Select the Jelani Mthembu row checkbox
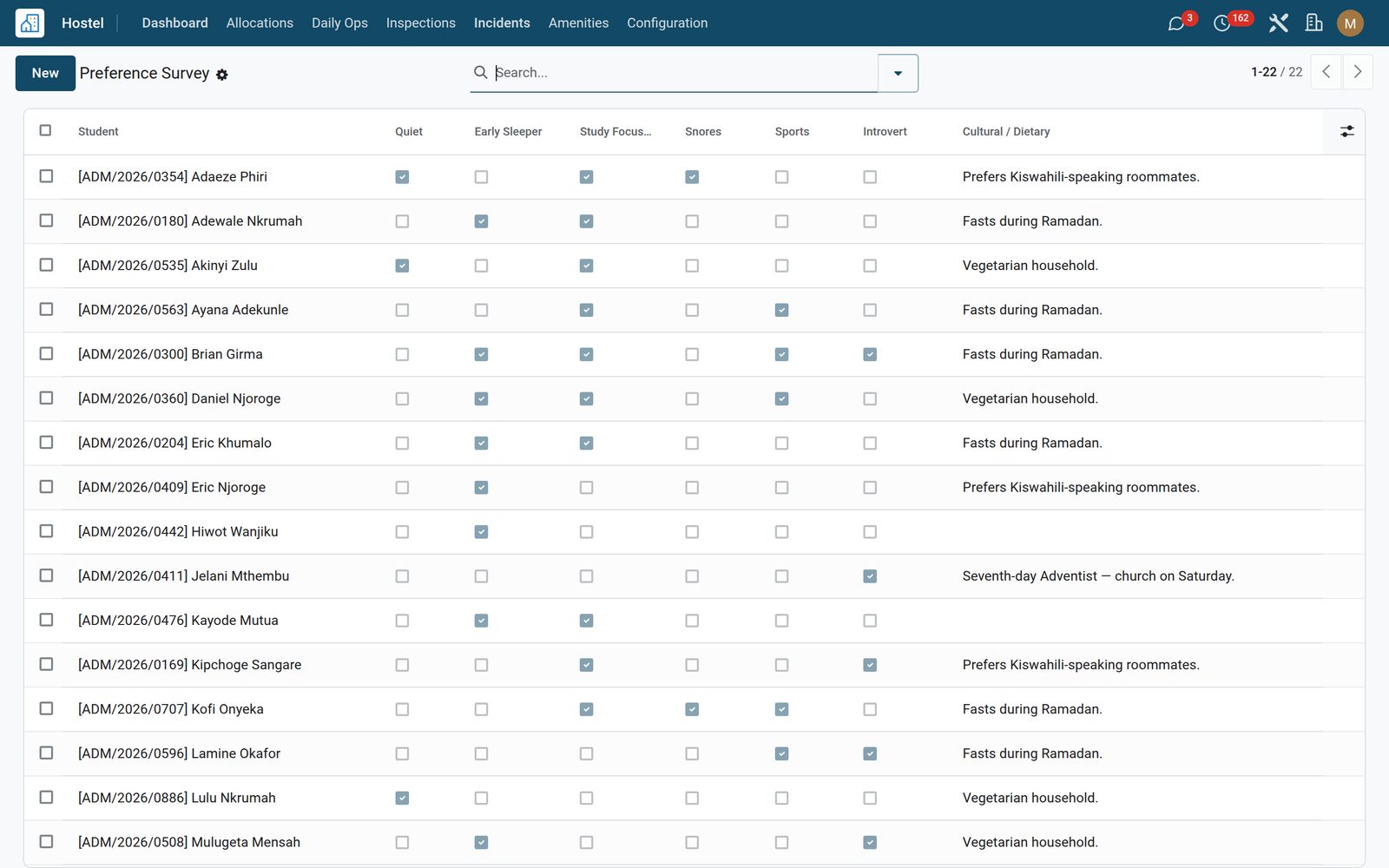The image size is (1389, 868). 46,575
